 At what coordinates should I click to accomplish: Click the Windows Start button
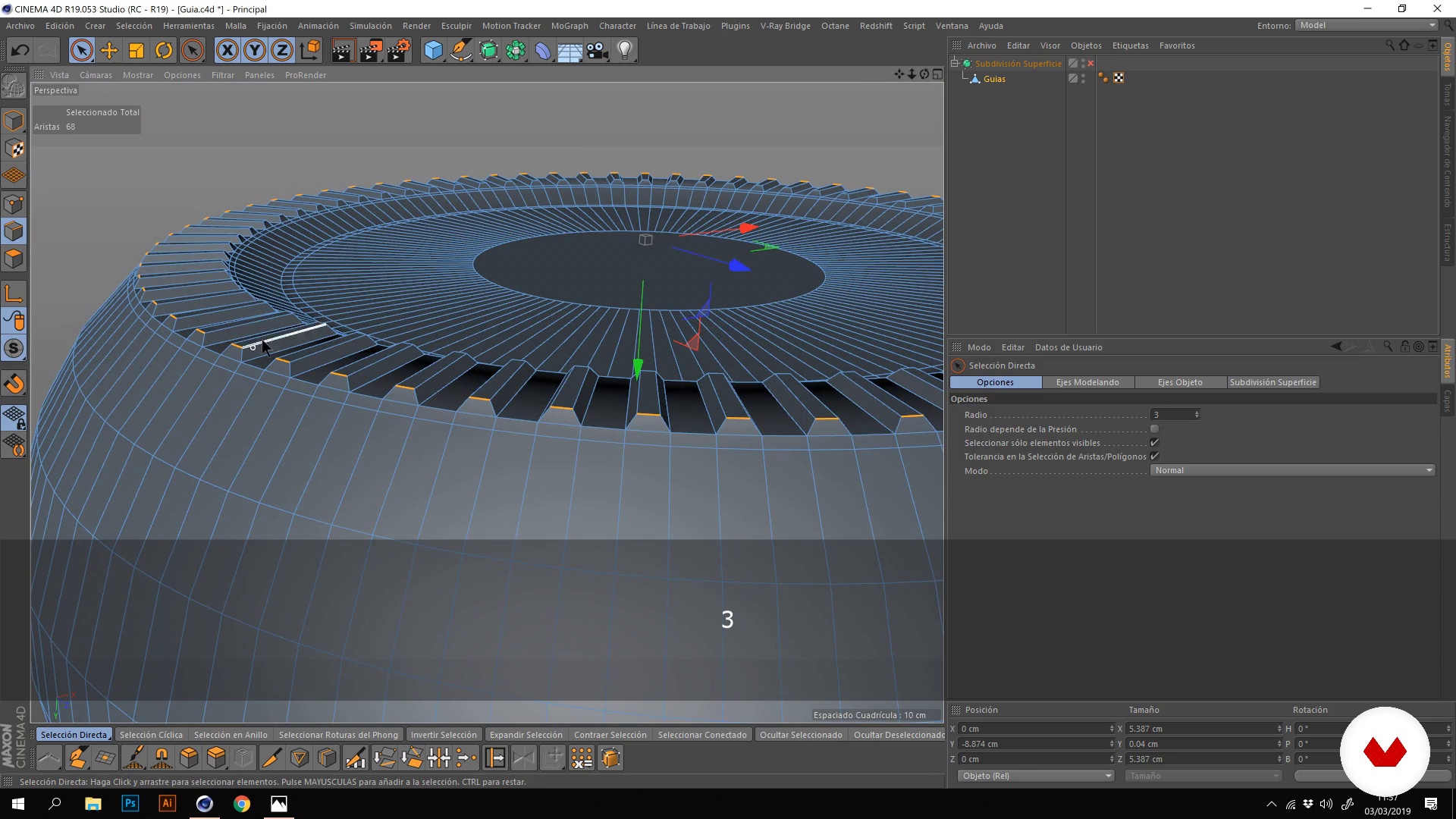click(x=18, y=804)
